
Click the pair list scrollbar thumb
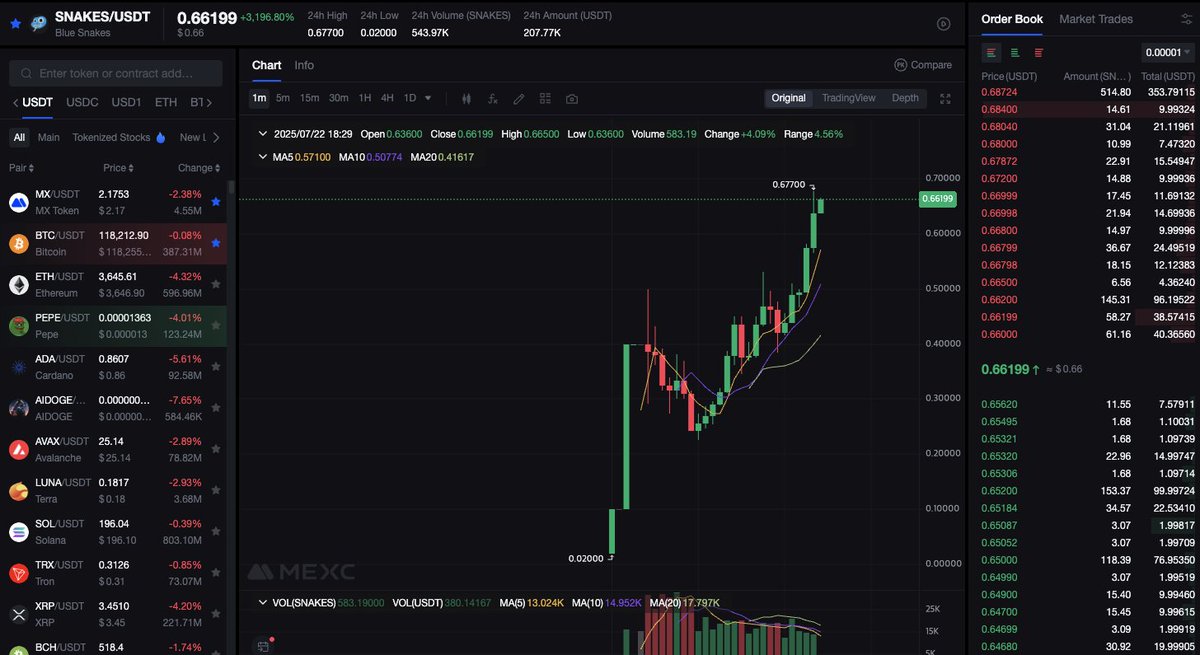coord(232,188)
